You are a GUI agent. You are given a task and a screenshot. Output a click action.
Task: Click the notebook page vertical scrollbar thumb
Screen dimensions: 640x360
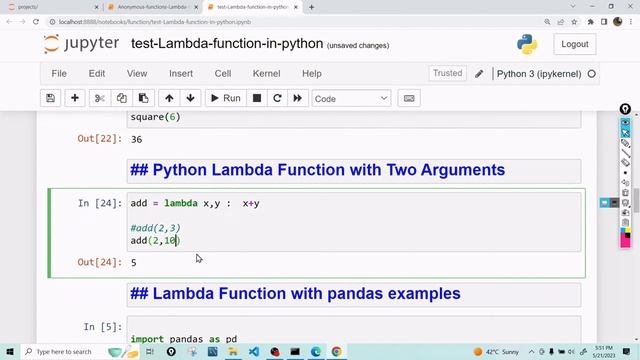636,201
